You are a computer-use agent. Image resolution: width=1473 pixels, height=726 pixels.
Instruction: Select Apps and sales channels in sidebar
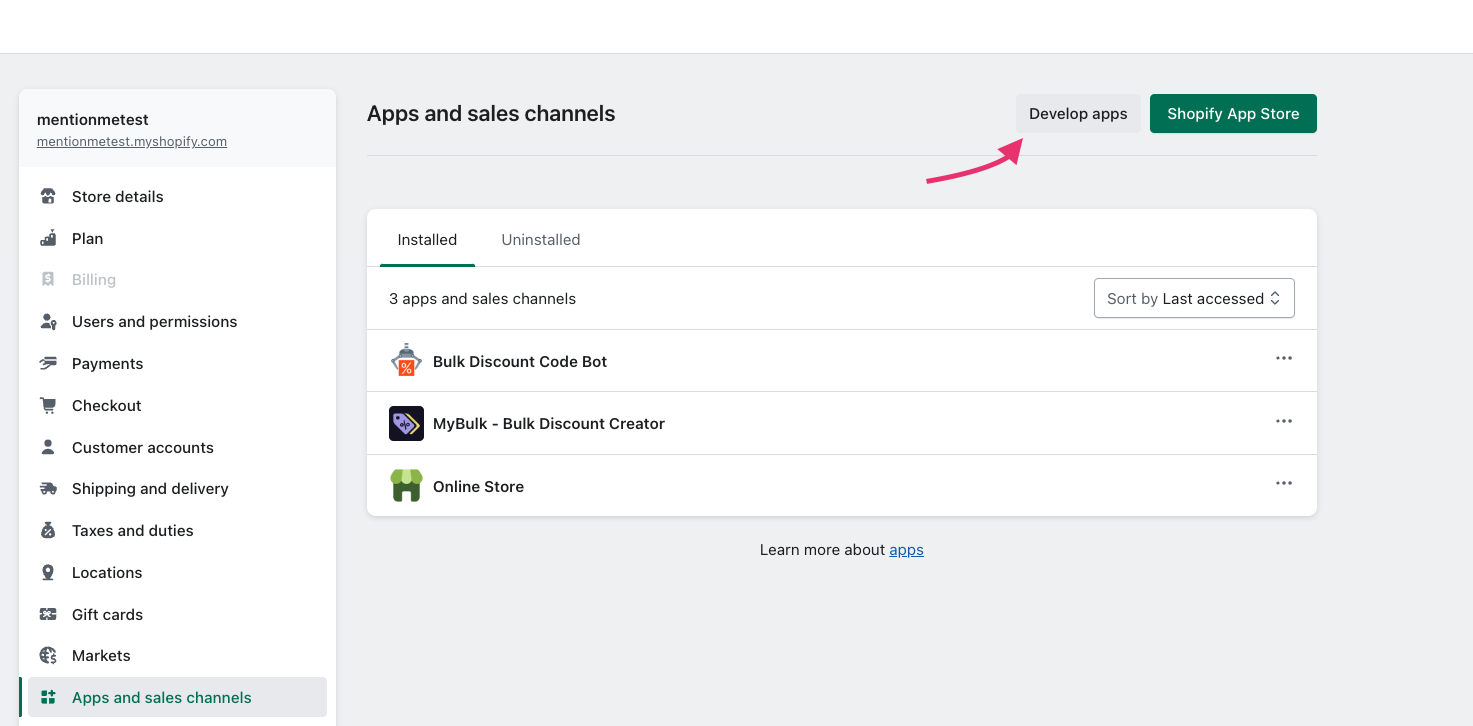pos(177,697)
